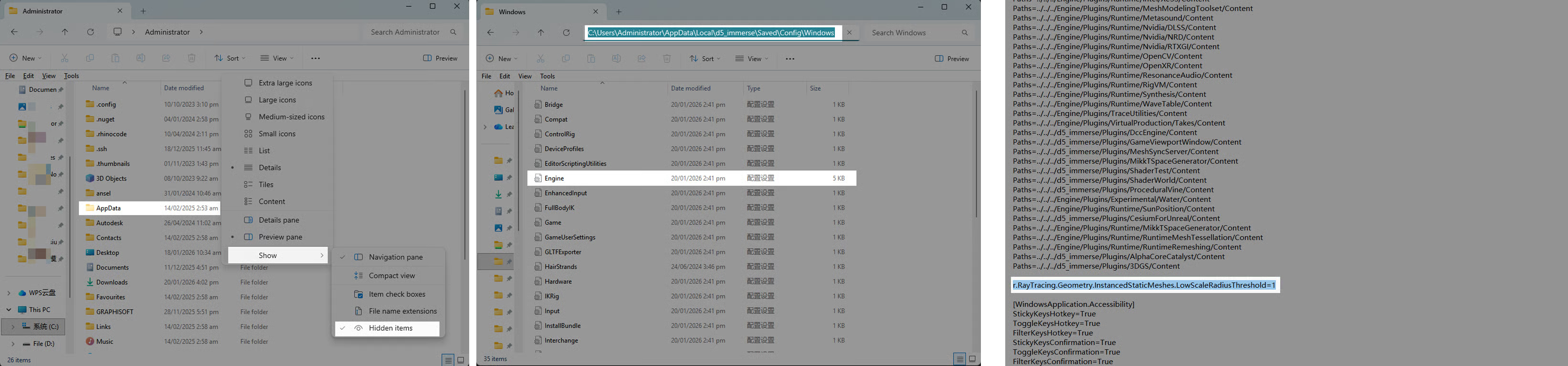Click Preview button in Windows window toolbar
Screen dimensions: 1568x366
coord(951,59)
